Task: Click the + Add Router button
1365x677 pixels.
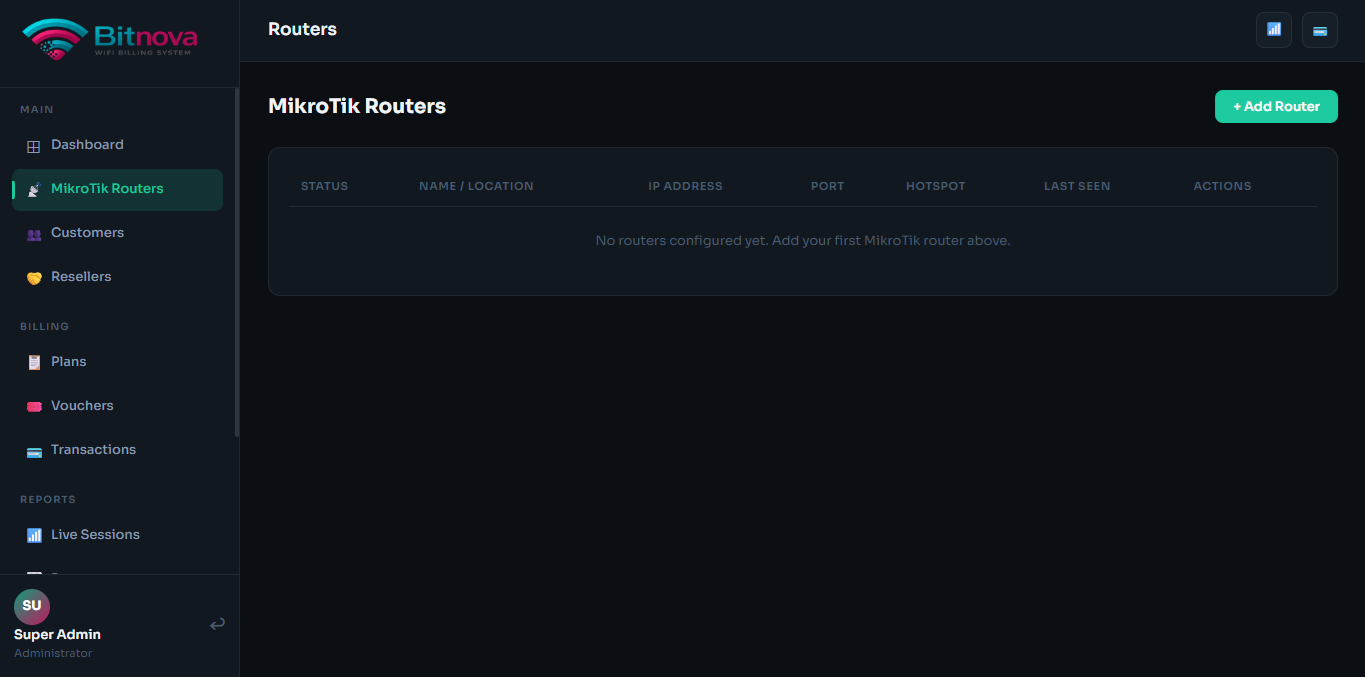Action: tap(1276, 107)
